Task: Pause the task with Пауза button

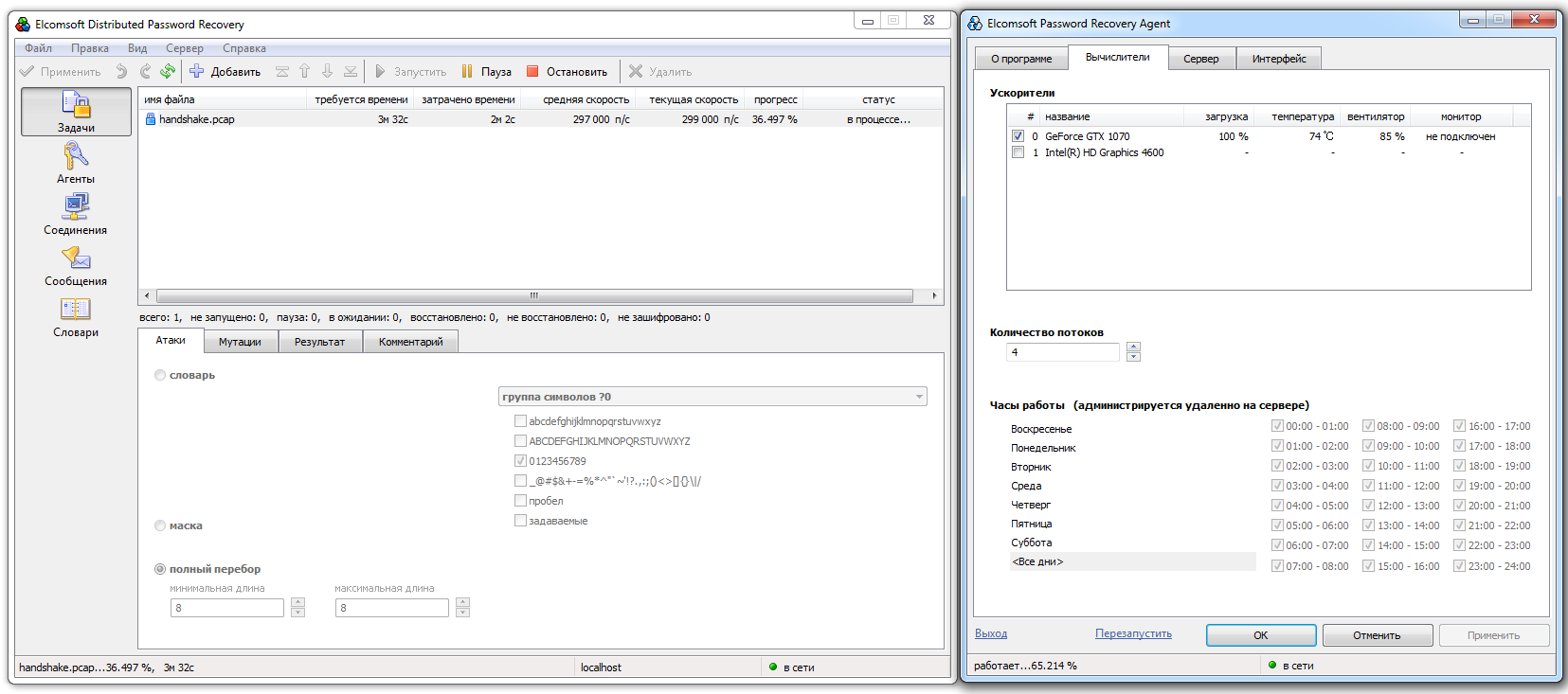Action: 486,71
